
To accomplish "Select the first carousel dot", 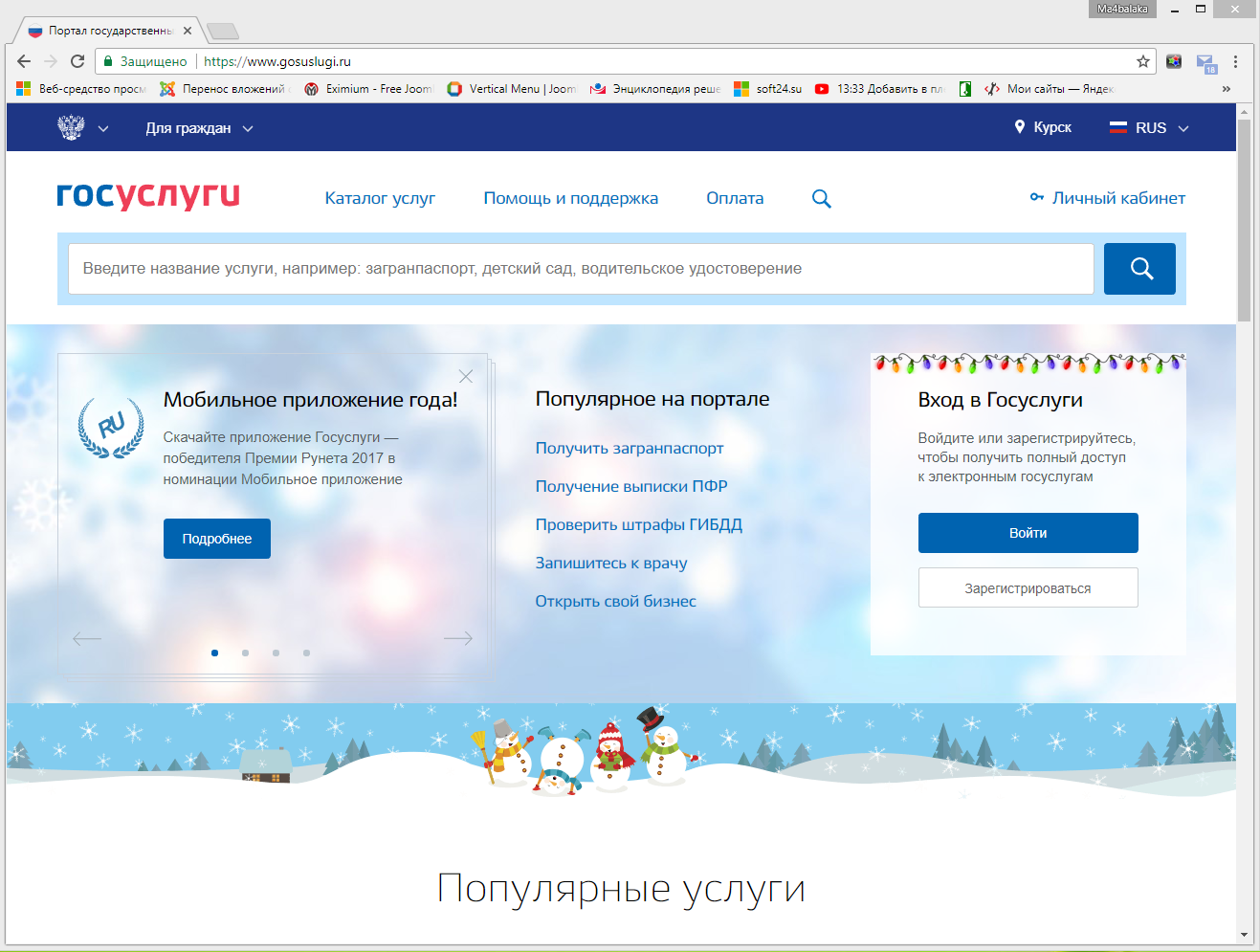I will tap(214, 653).
